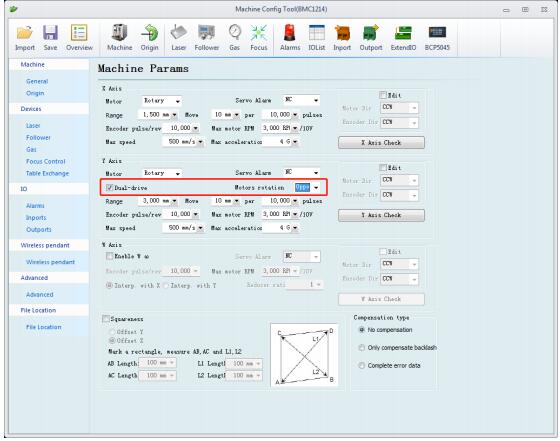Click the Y Axis Check button

pyautogui.click(x=381, y=215)
